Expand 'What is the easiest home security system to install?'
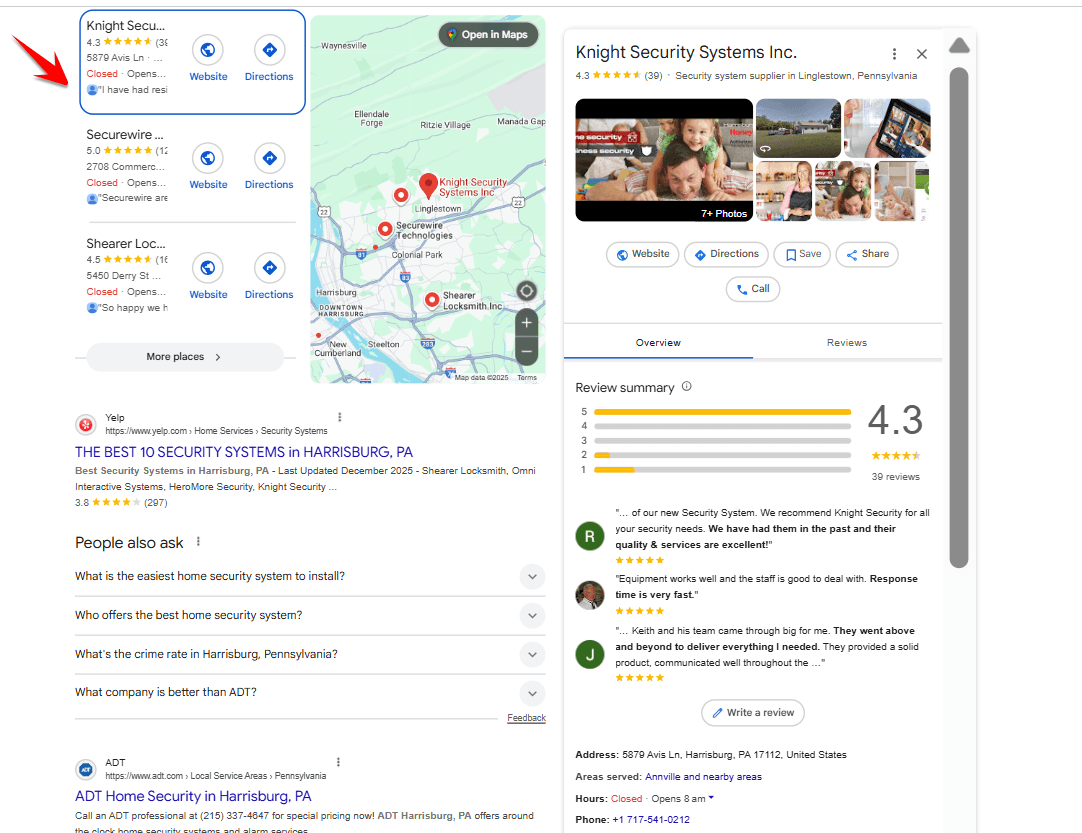This screenshot has height=833, width=1082. (532, 577)
